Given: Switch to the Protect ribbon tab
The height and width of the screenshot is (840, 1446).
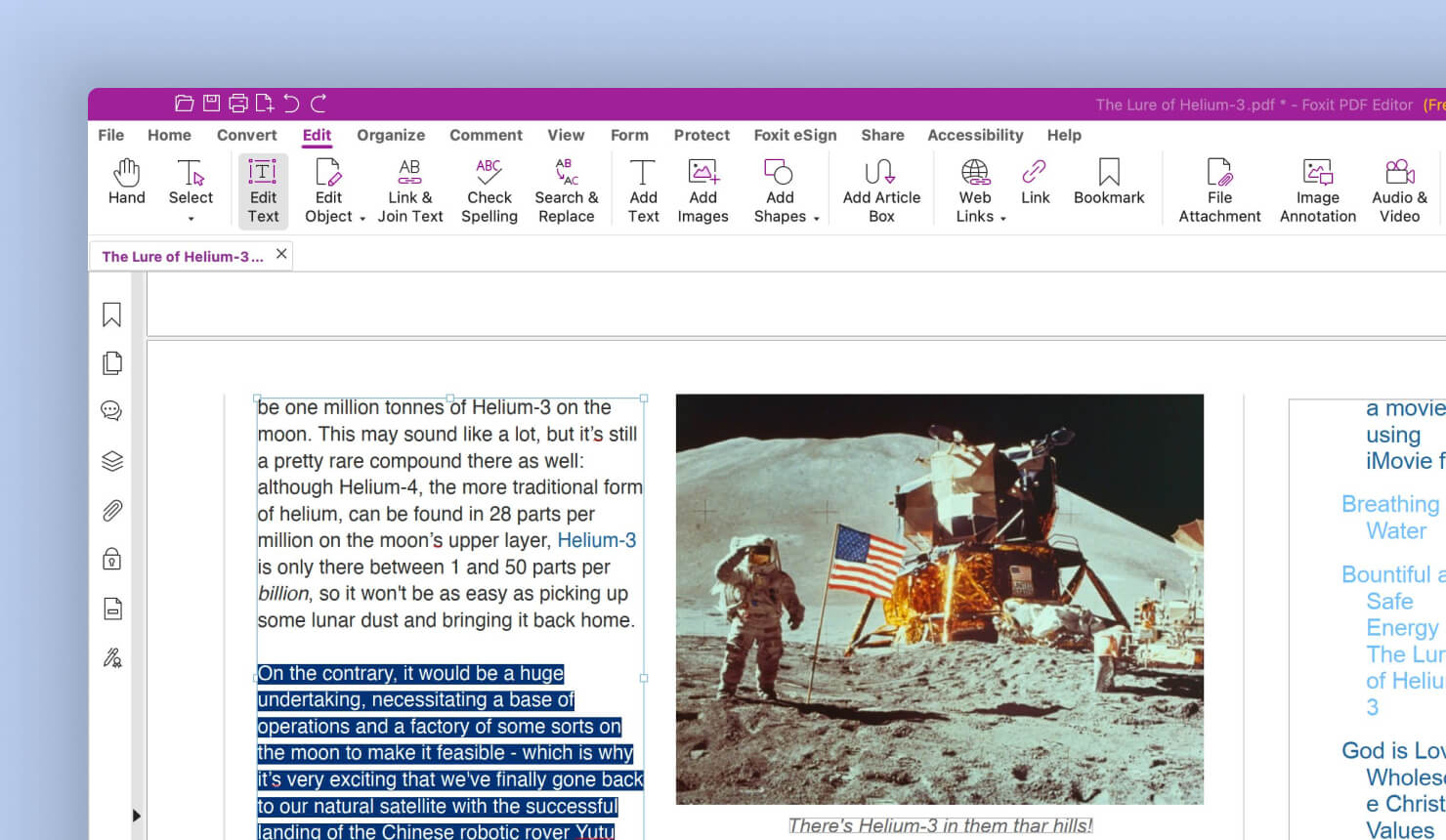Looking at the screenshot, I should coord(702,135).
